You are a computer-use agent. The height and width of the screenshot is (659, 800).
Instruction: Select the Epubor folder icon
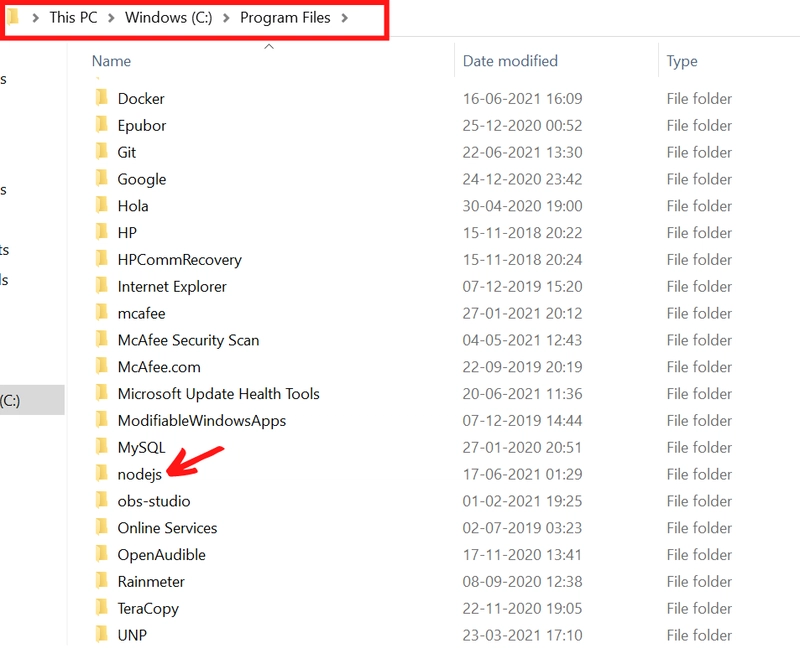point(102,124)
